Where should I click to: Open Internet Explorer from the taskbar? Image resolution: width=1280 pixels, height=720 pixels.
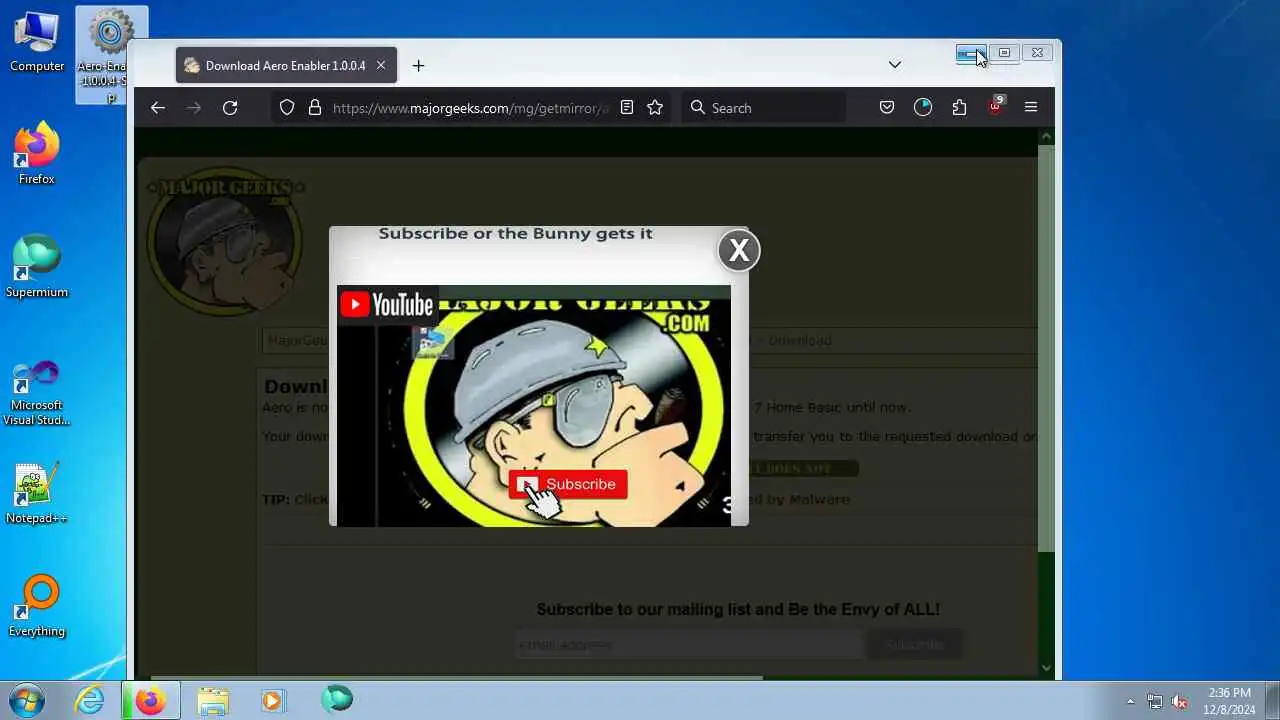90,700
